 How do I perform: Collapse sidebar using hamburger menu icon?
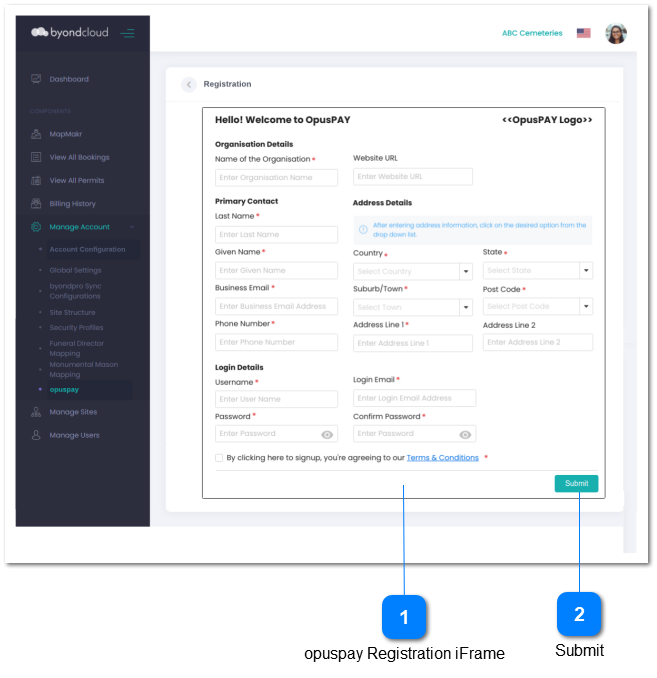(127, 33)
